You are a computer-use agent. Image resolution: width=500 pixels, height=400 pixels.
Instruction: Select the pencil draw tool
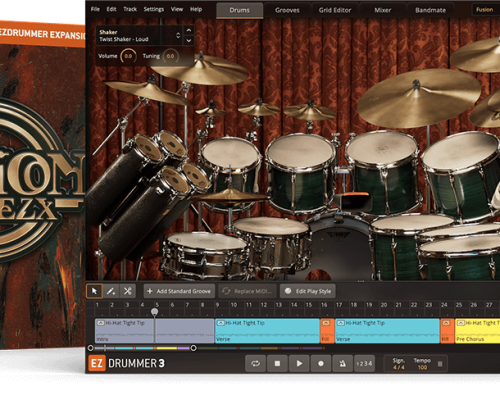tap(111, 291)
